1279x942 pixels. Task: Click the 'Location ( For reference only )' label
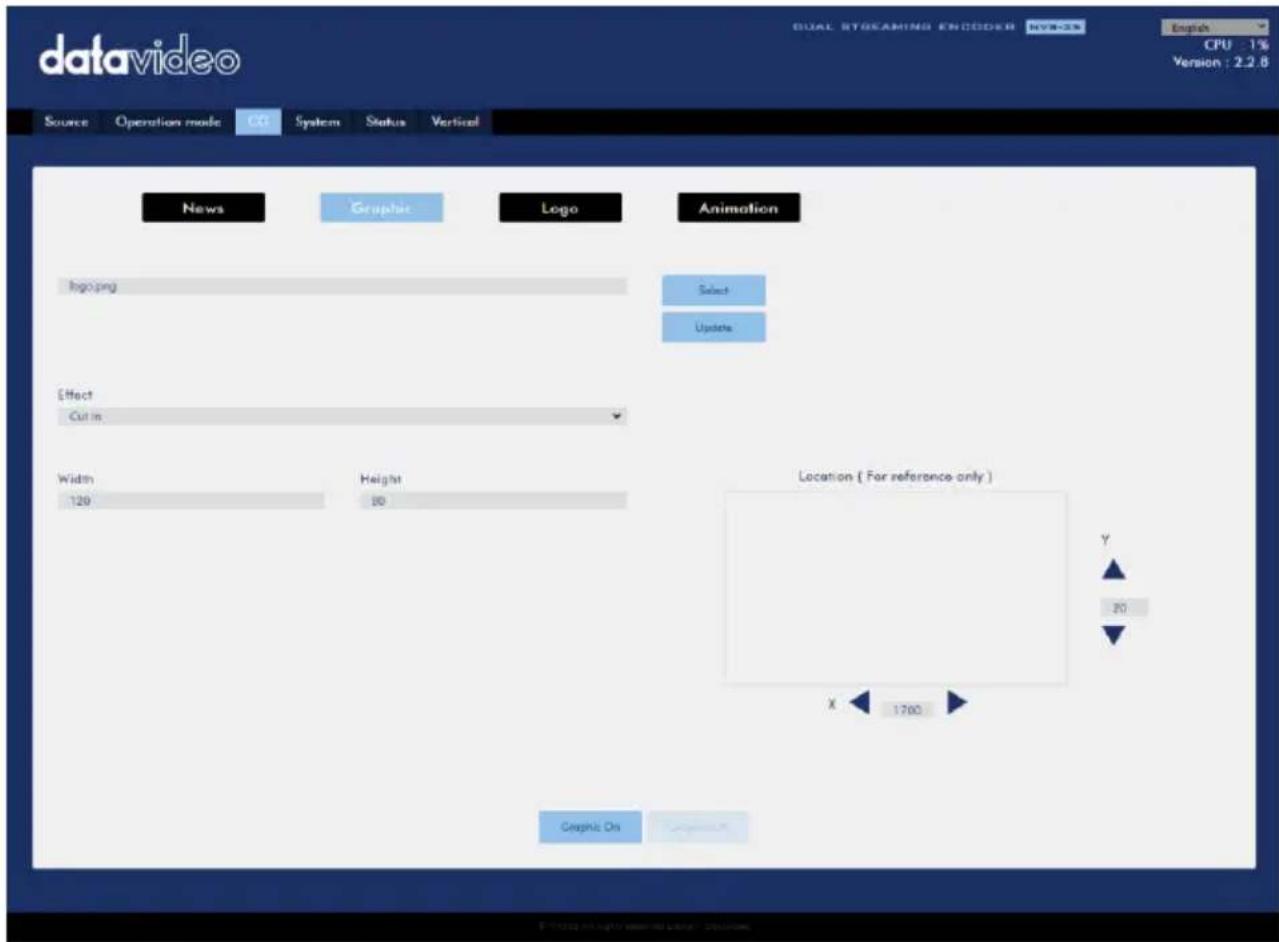[x=895, y=477]
